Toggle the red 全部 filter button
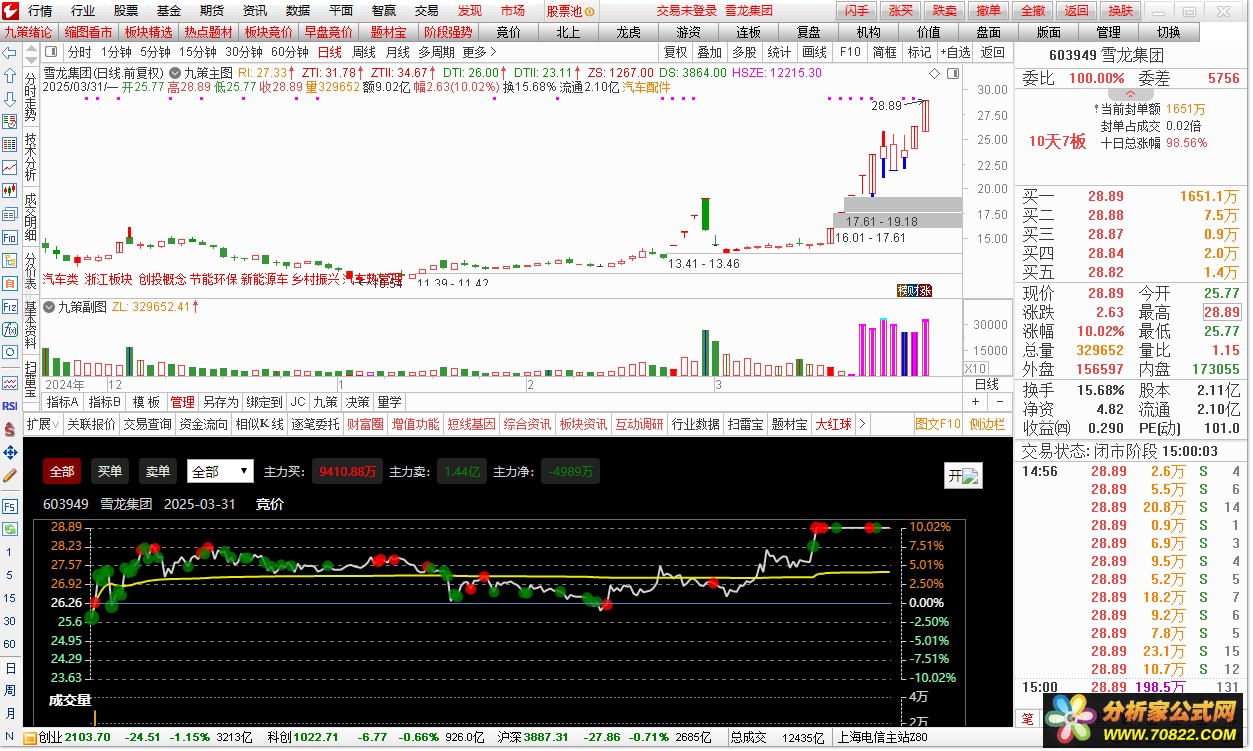The height and width of the screenshot is (751, 1253). 62,471
